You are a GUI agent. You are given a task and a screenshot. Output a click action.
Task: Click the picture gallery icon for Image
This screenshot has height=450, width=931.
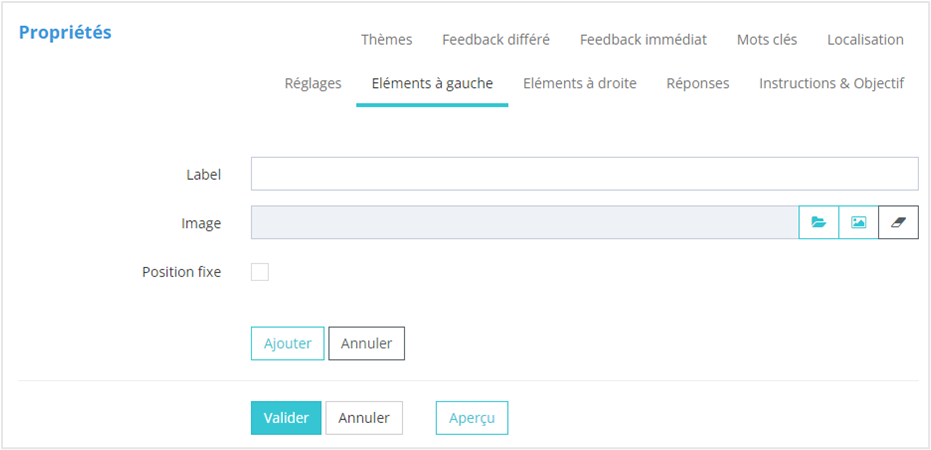(x=858, y=223)
